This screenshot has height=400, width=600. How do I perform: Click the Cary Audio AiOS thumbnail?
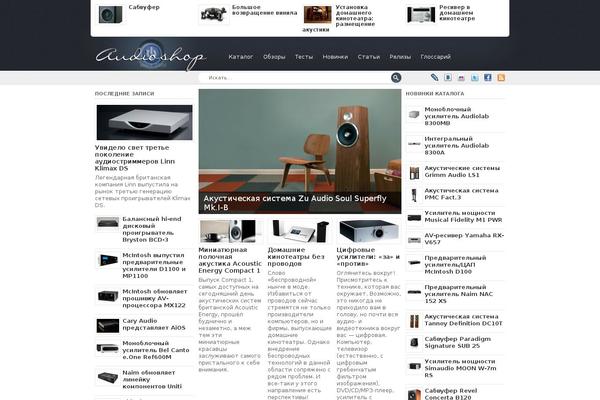[x=108, y=325]
